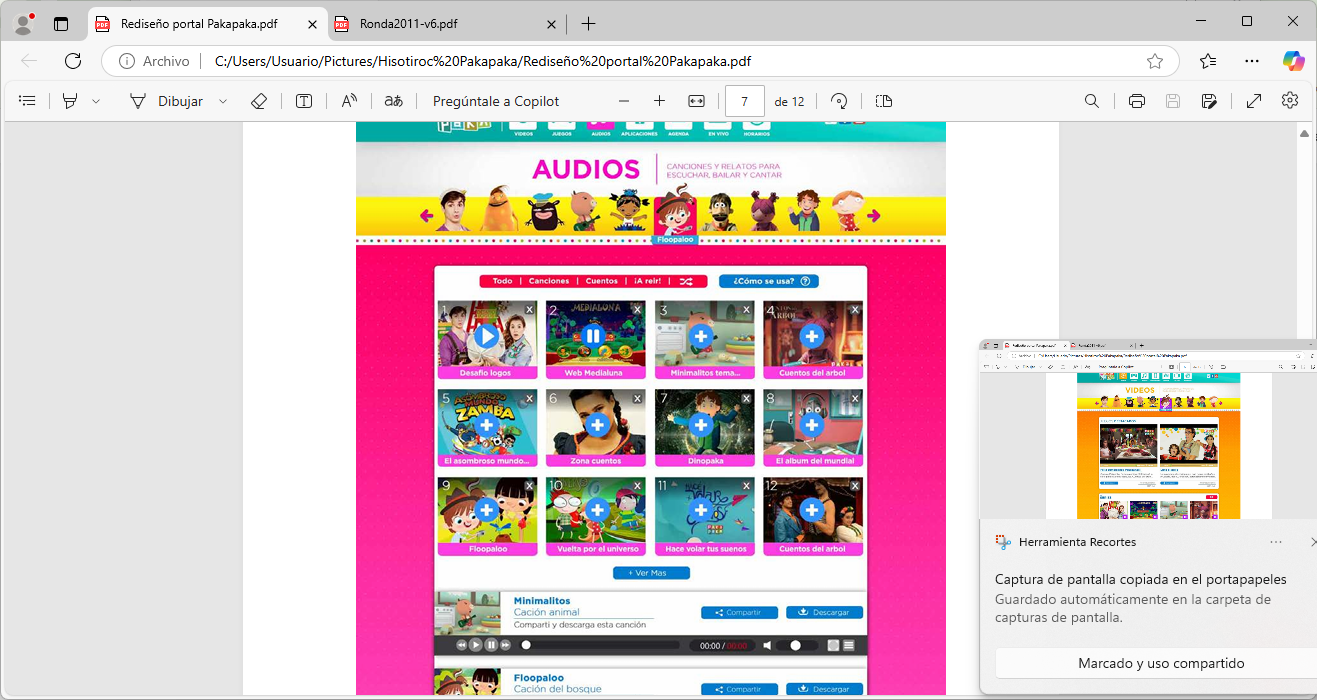Open the table of contents panel
1317x700 pixels.
click(27, 101)
